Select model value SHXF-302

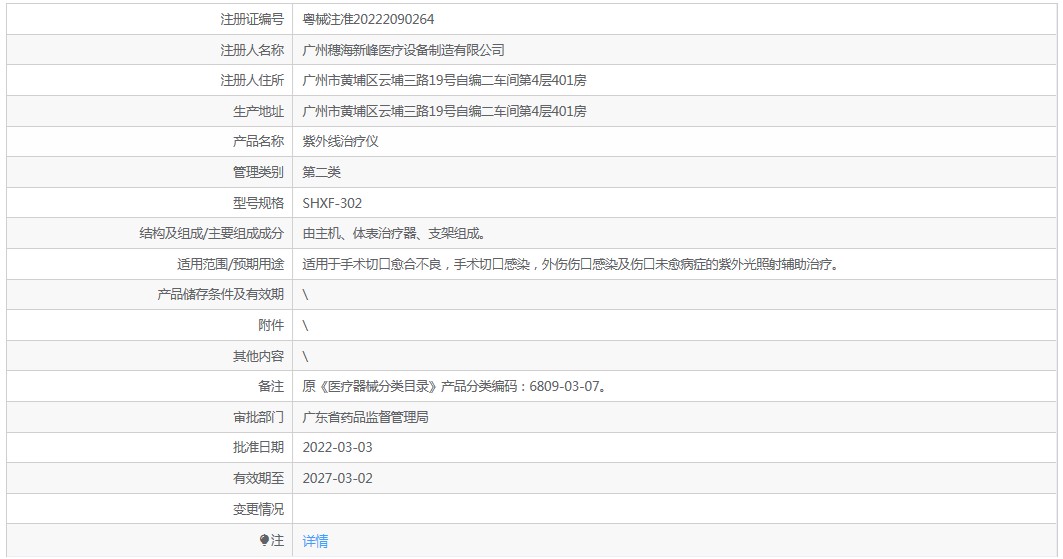pos(332,203)
